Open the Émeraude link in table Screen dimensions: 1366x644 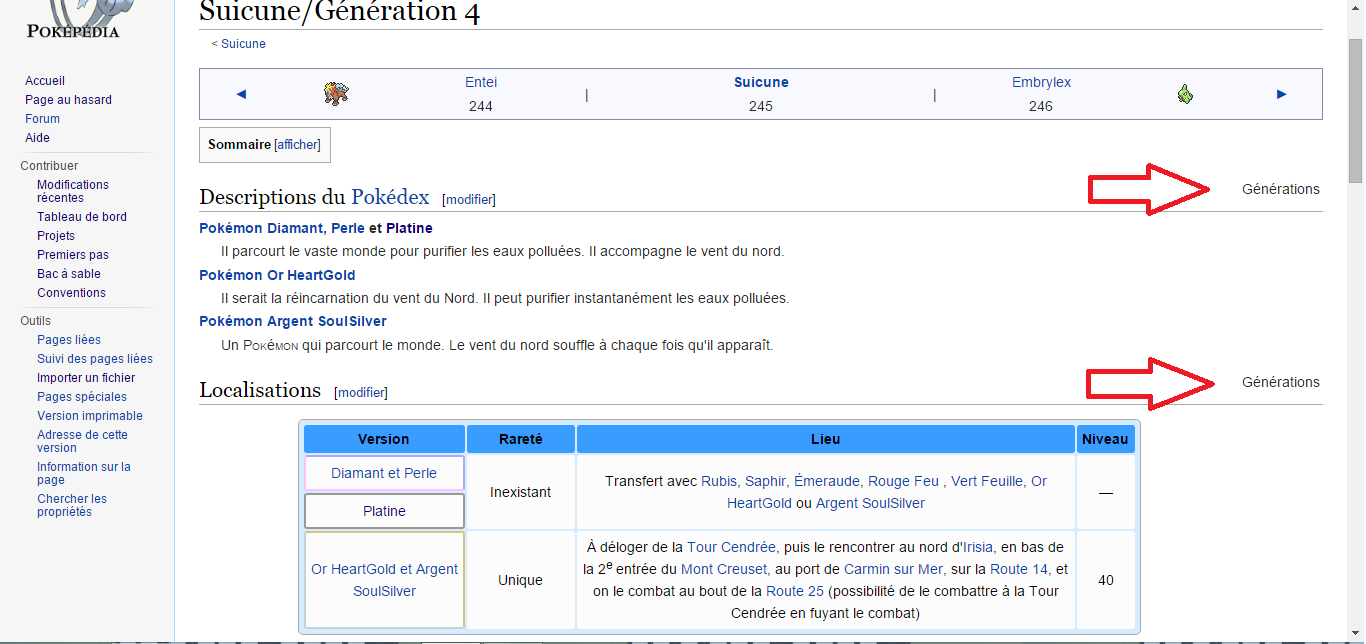[828, 481]
